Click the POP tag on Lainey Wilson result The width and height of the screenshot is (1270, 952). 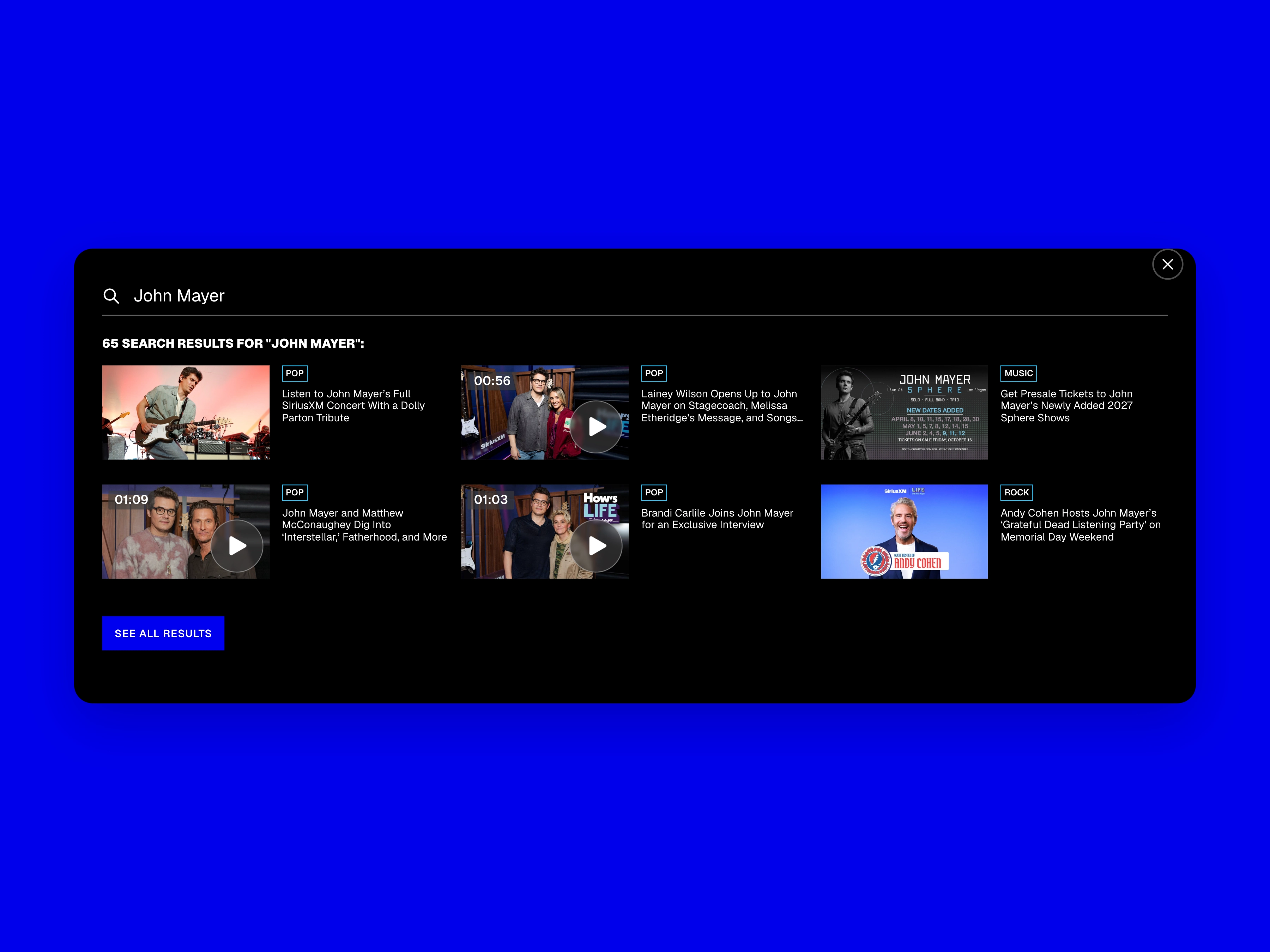point(654,373)
